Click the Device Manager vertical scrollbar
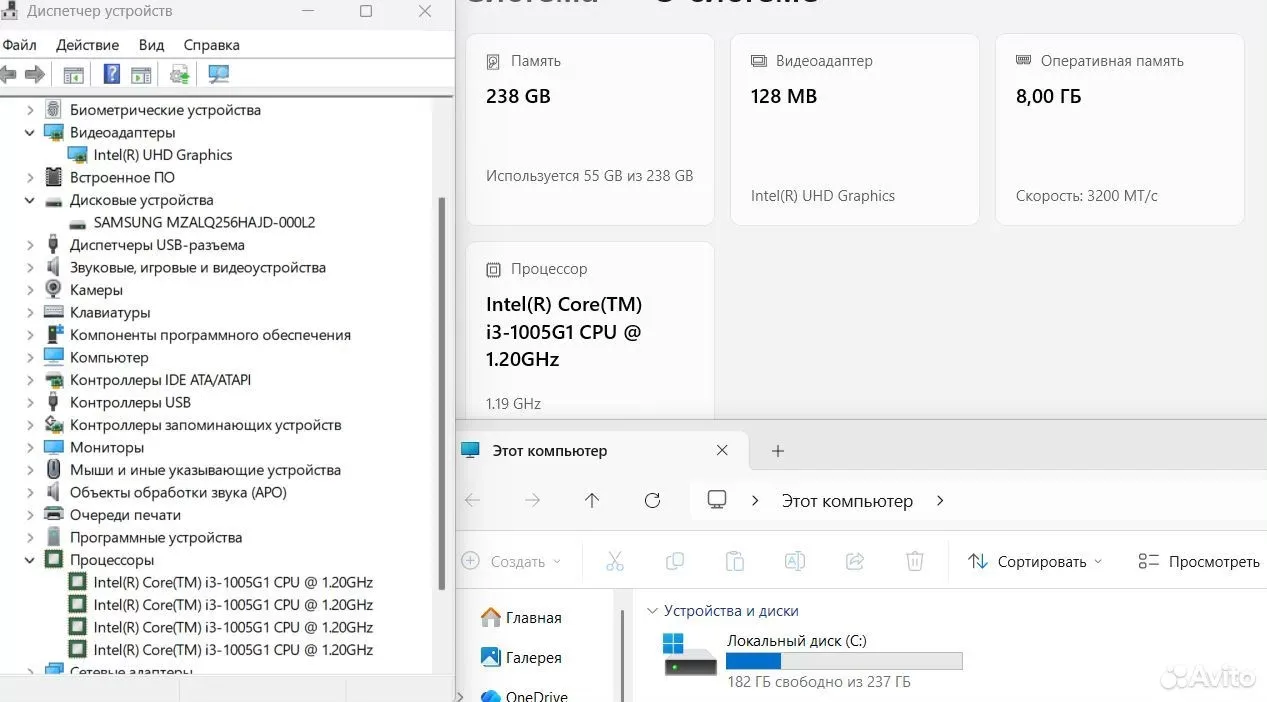1267x702 pixels. pos(442,391)
